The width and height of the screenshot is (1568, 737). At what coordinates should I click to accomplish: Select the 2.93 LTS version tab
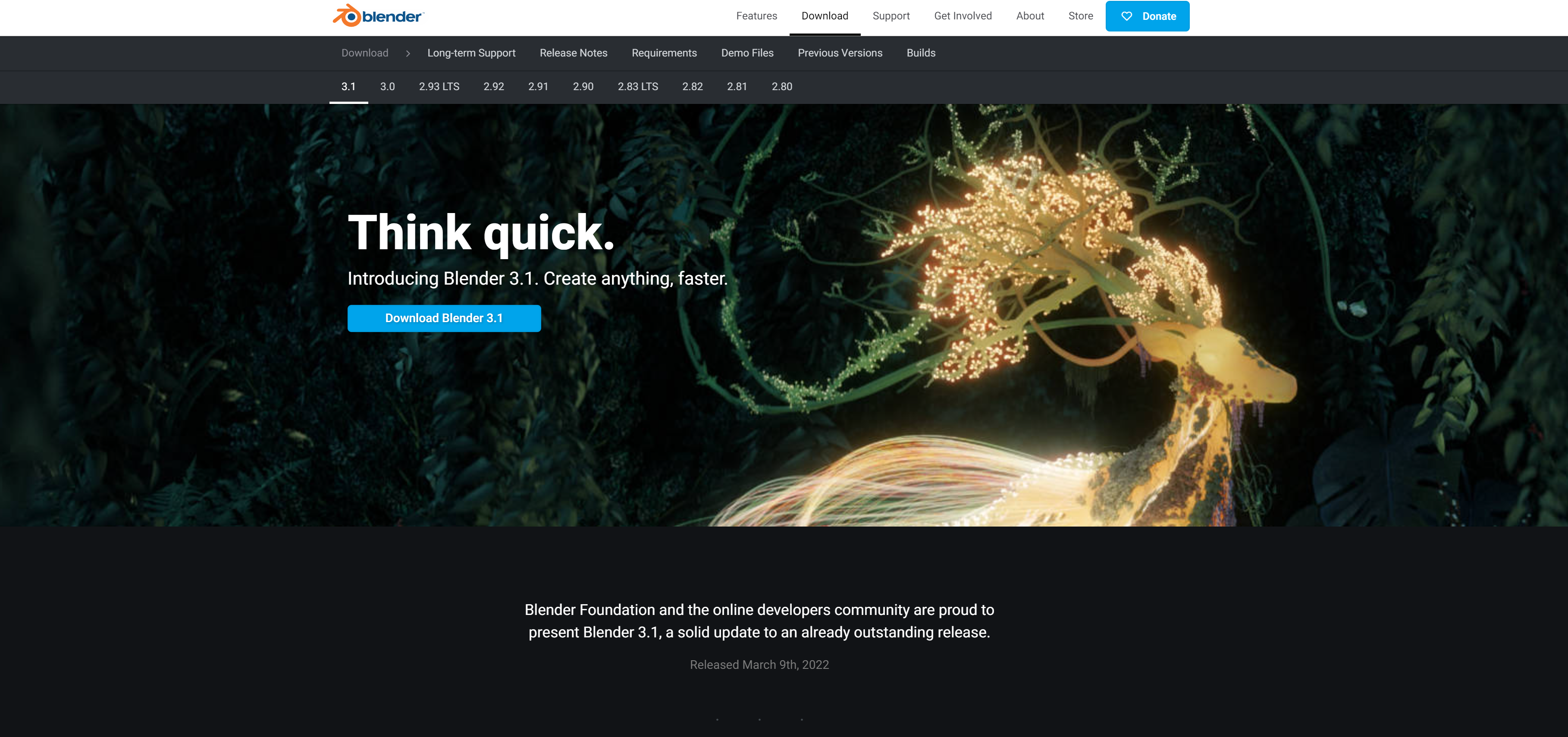[x=439, y=86]
